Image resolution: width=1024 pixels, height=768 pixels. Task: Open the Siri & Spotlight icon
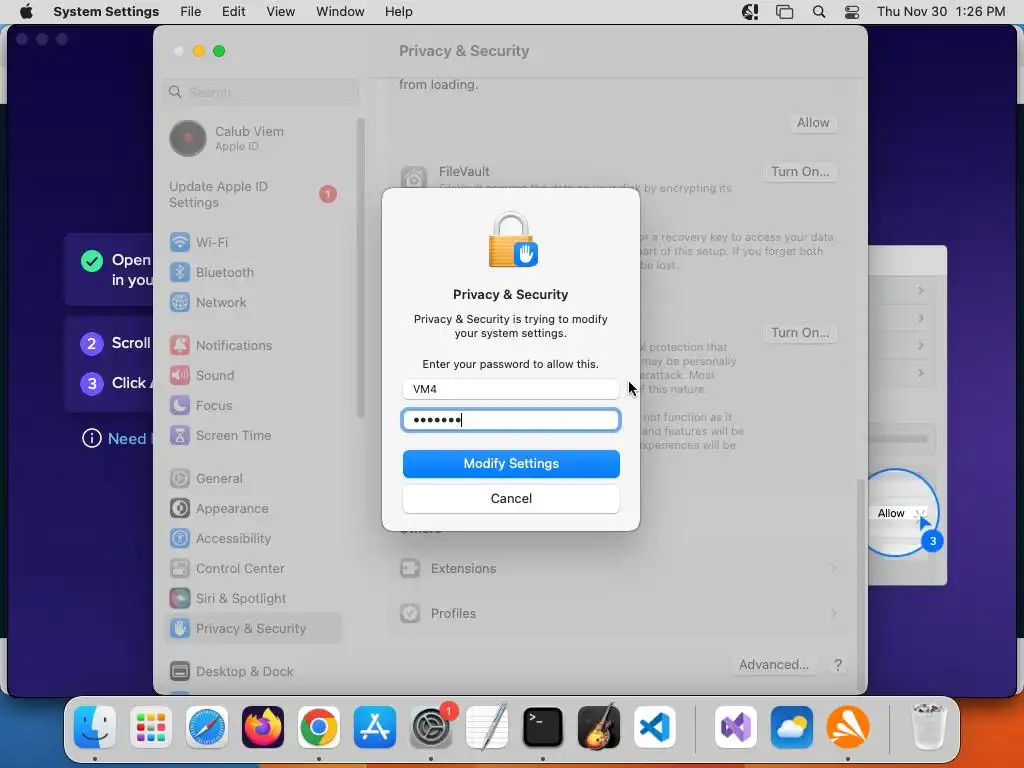coord(180,599)
